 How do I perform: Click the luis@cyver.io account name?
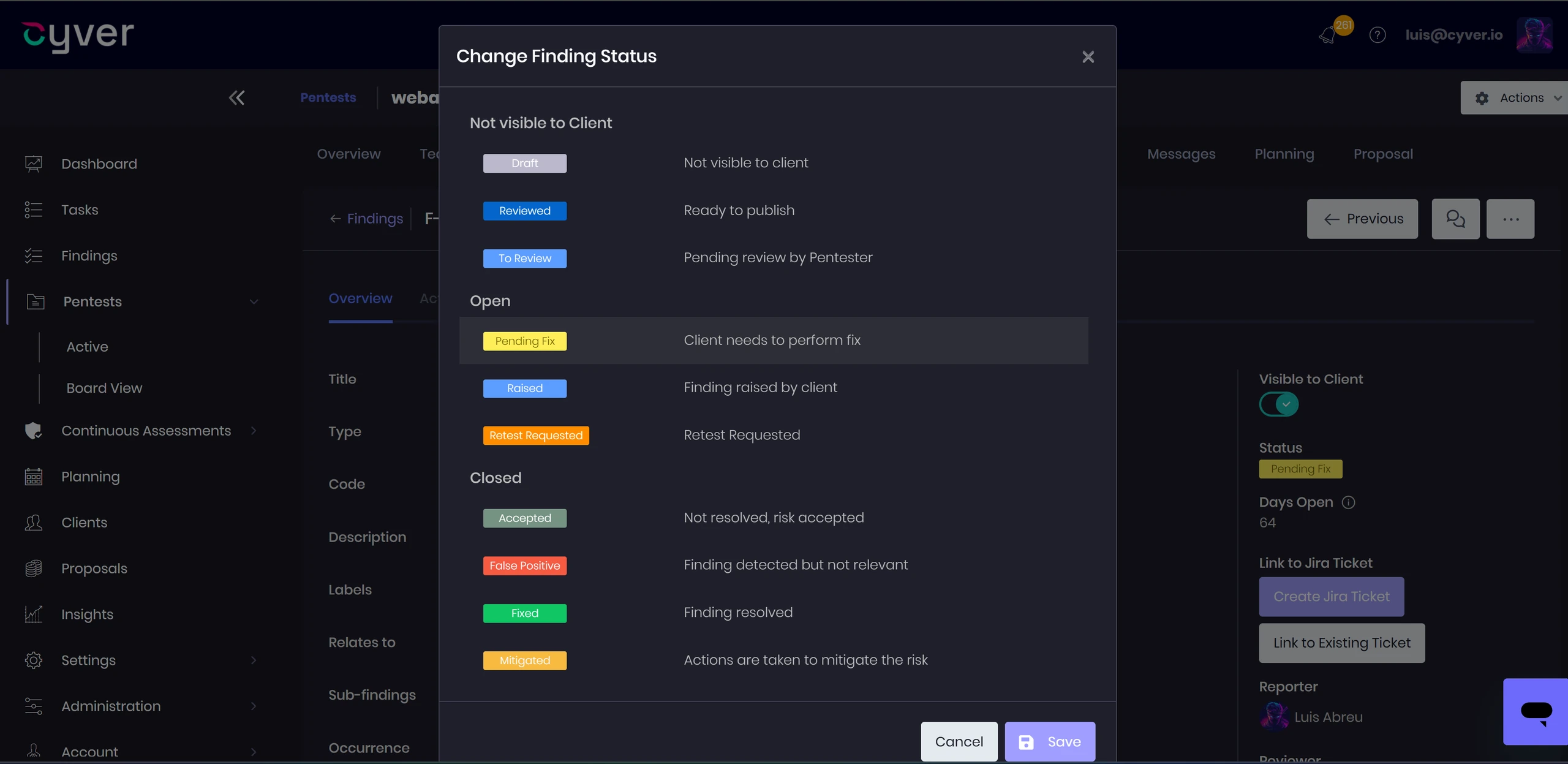click(x=1454, y=35)
